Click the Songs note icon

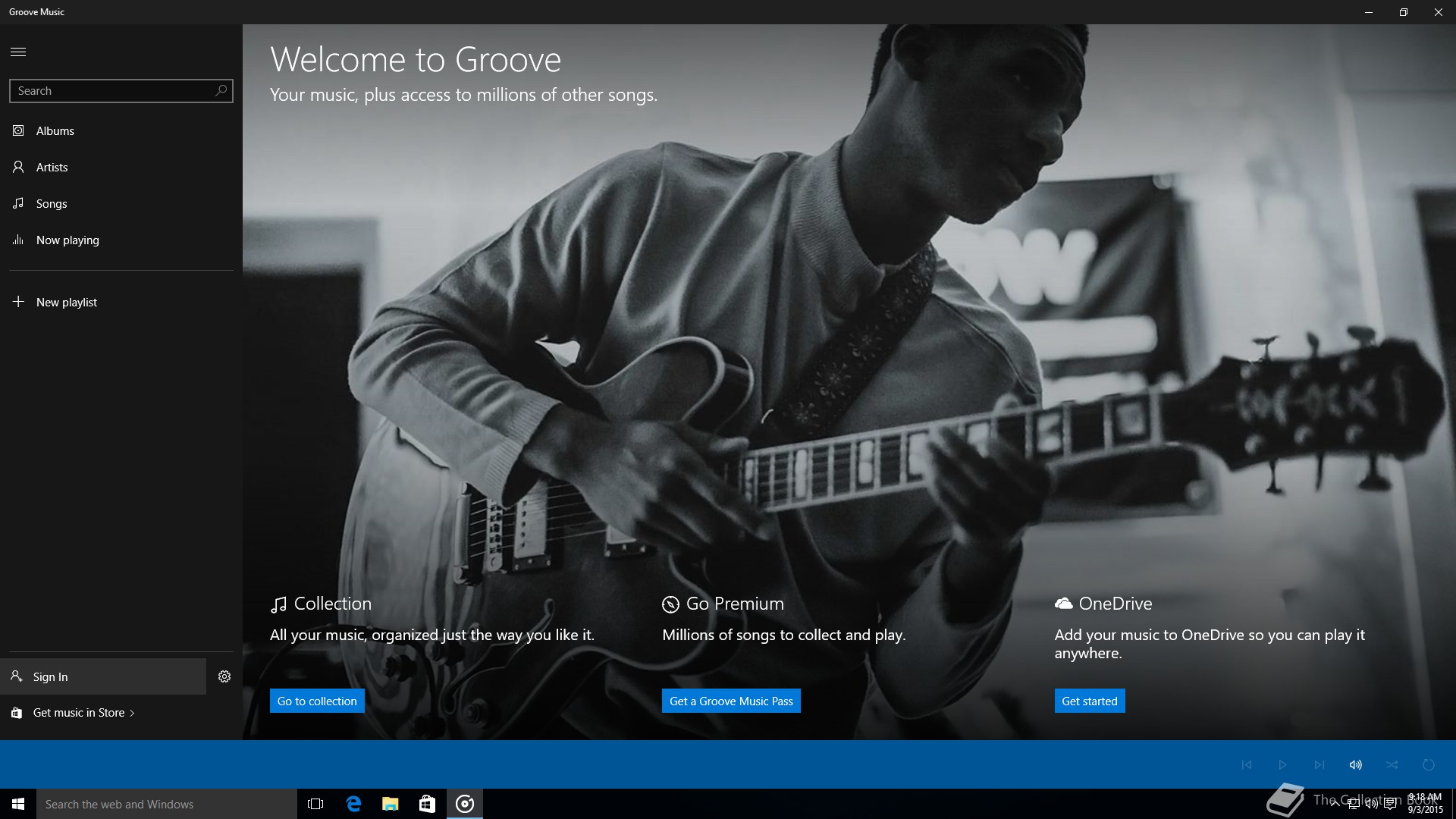[18, 203]
